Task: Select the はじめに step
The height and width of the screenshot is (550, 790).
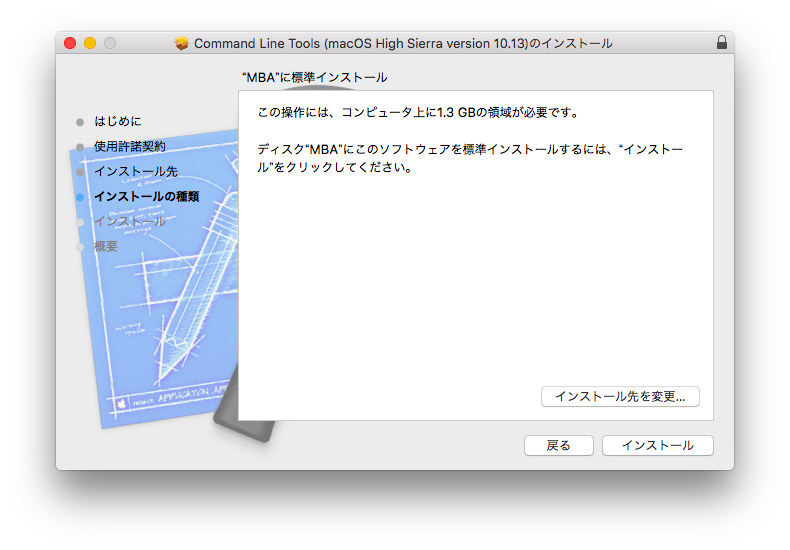Action: 118,121
